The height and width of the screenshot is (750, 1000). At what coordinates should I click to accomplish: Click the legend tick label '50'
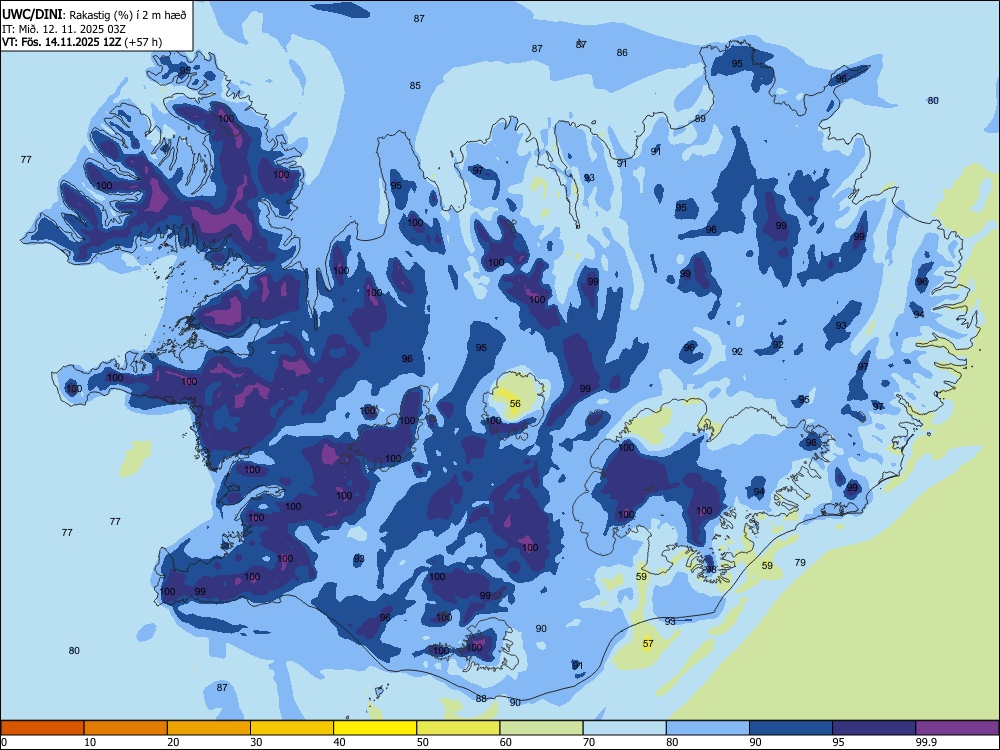tap(422, 742)
